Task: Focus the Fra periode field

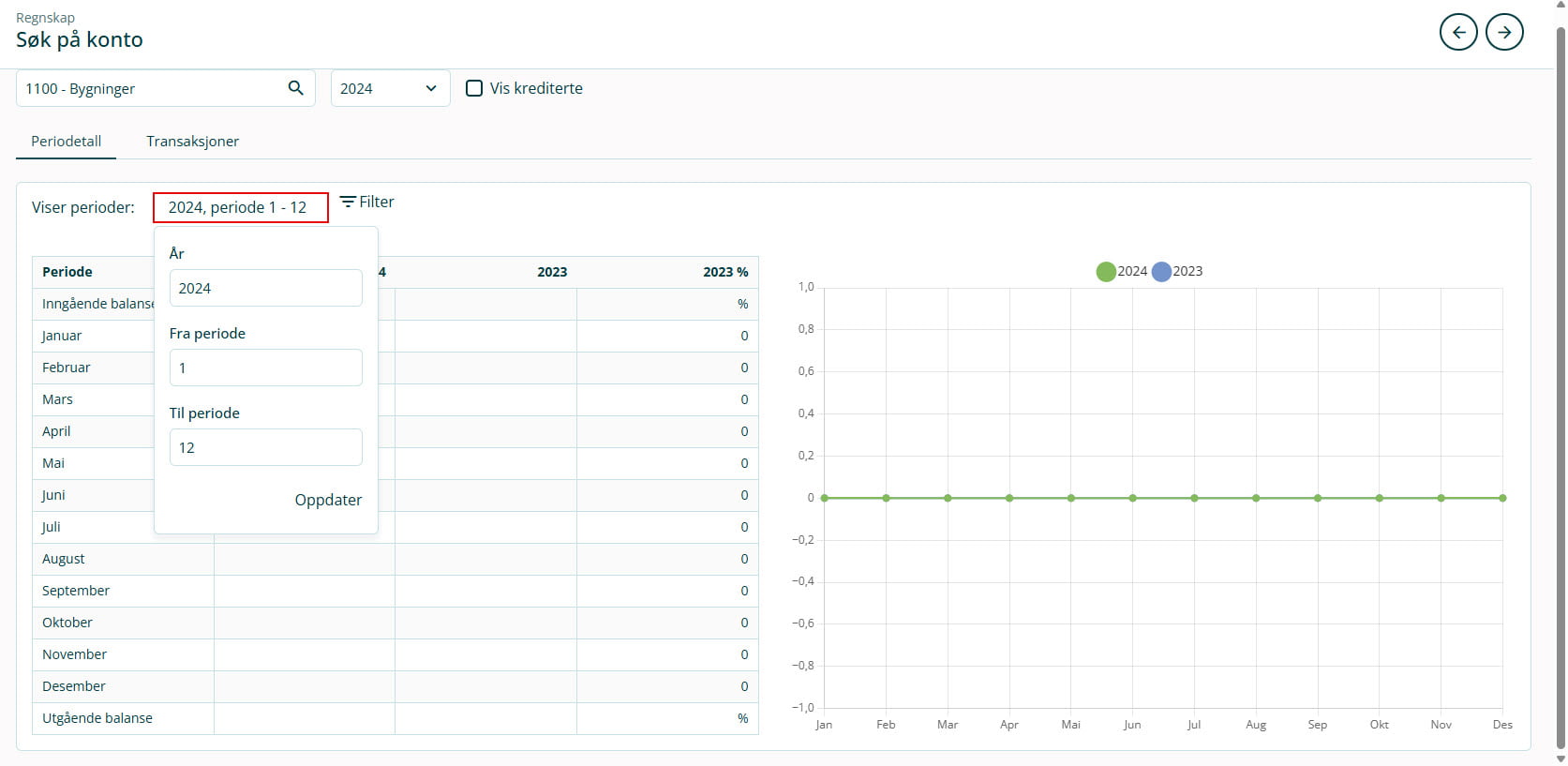Action: tap(265, 368)
